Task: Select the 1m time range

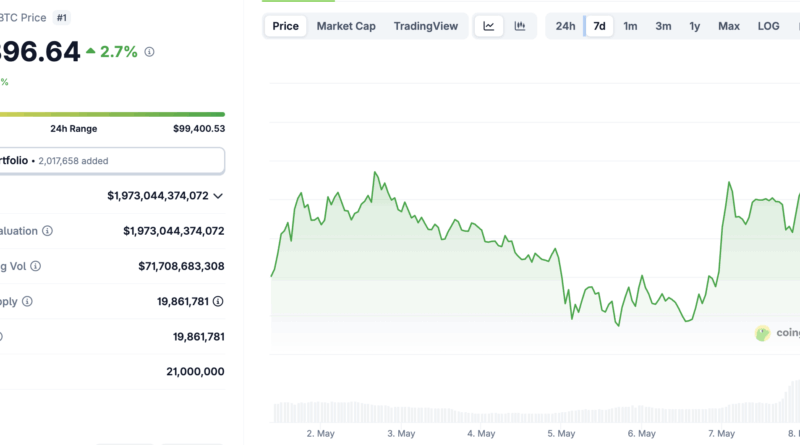Action: click(x=630, y=26)
